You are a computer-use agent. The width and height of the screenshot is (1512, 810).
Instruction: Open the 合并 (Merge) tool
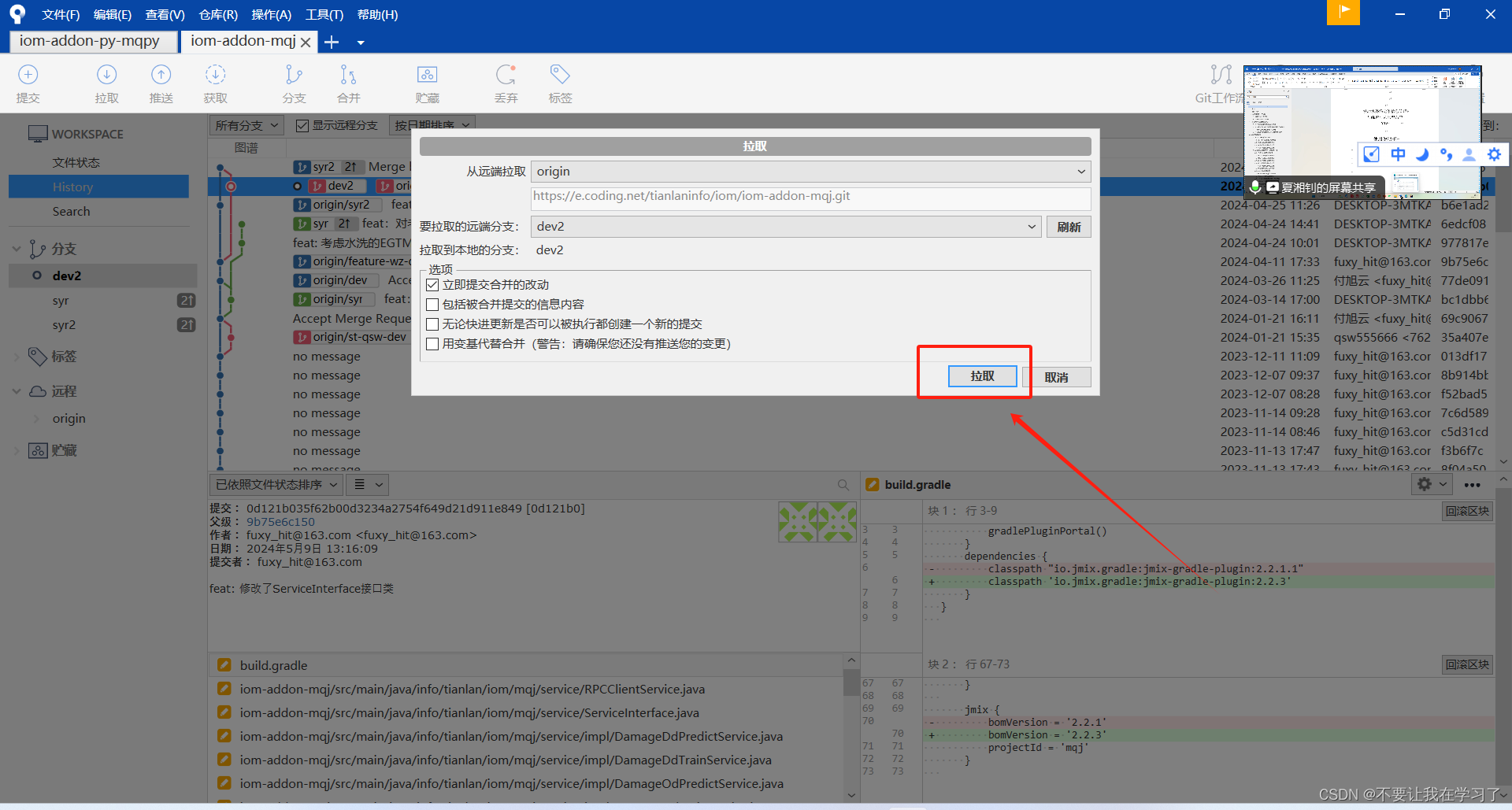tap(348, 83)
